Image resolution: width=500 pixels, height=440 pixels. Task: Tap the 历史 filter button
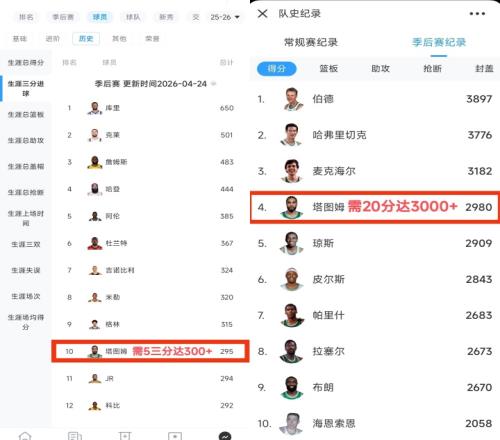[x=86, y=39]
